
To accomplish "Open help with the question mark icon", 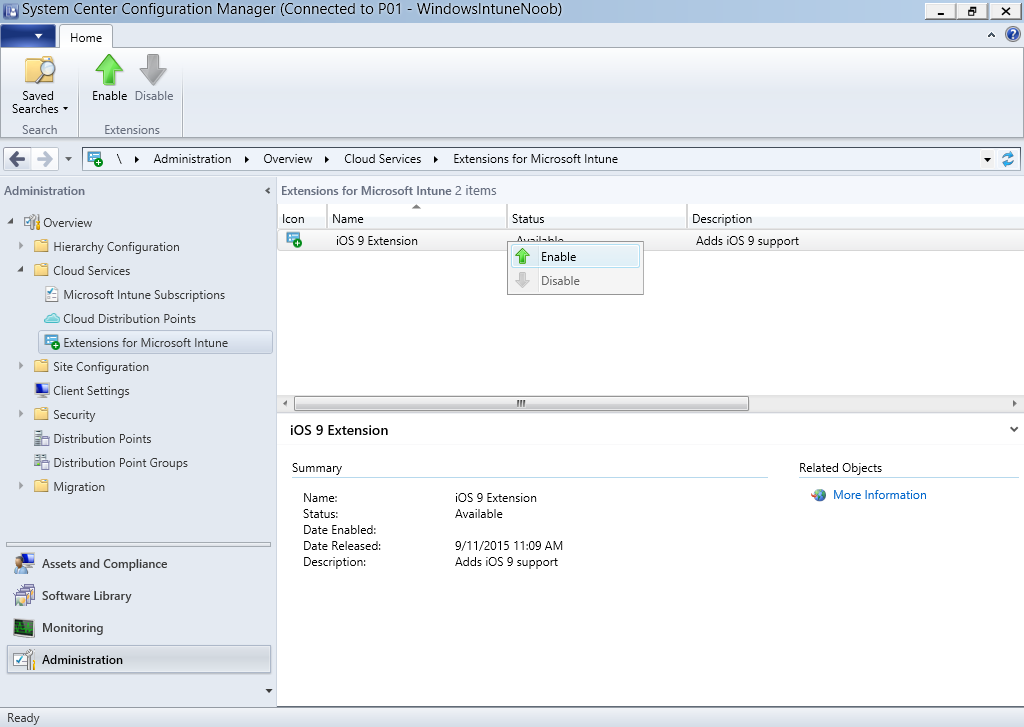I will tap(1012, 35).
